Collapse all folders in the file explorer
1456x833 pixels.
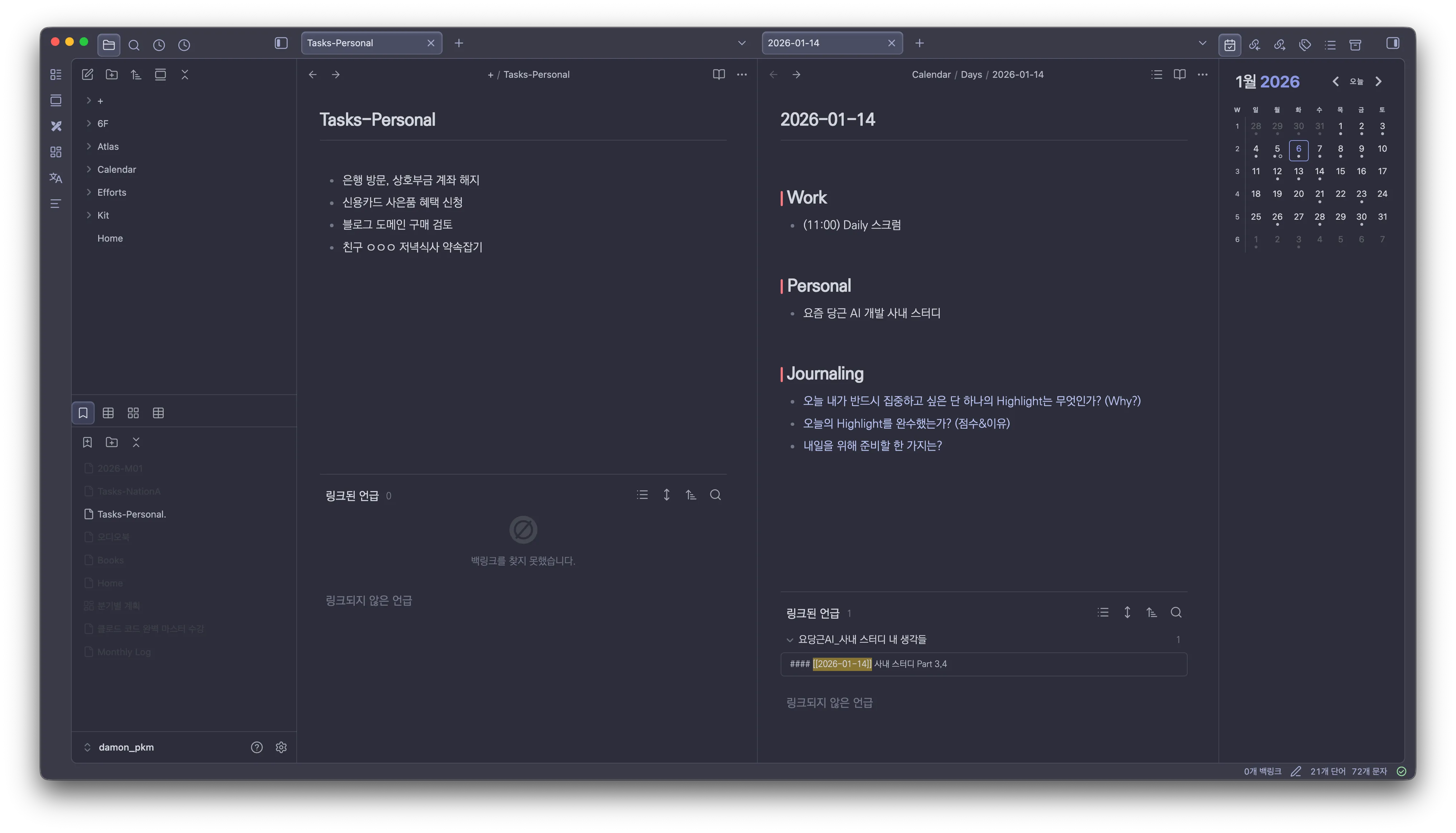coord(185,75)
